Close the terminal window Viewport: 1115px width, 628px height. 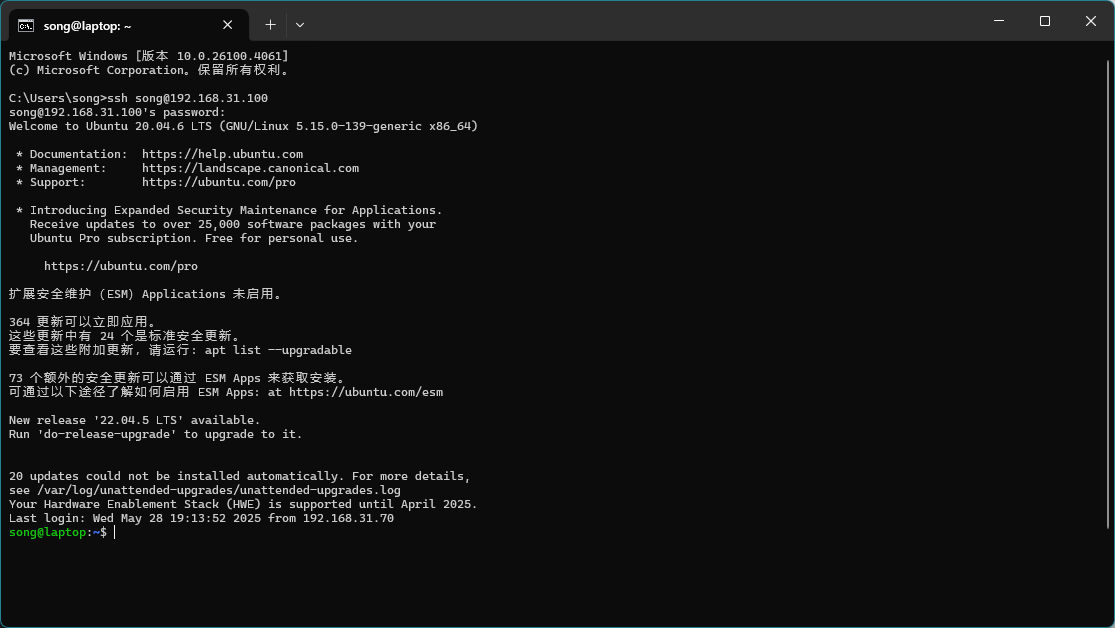tap(1090, 21)
